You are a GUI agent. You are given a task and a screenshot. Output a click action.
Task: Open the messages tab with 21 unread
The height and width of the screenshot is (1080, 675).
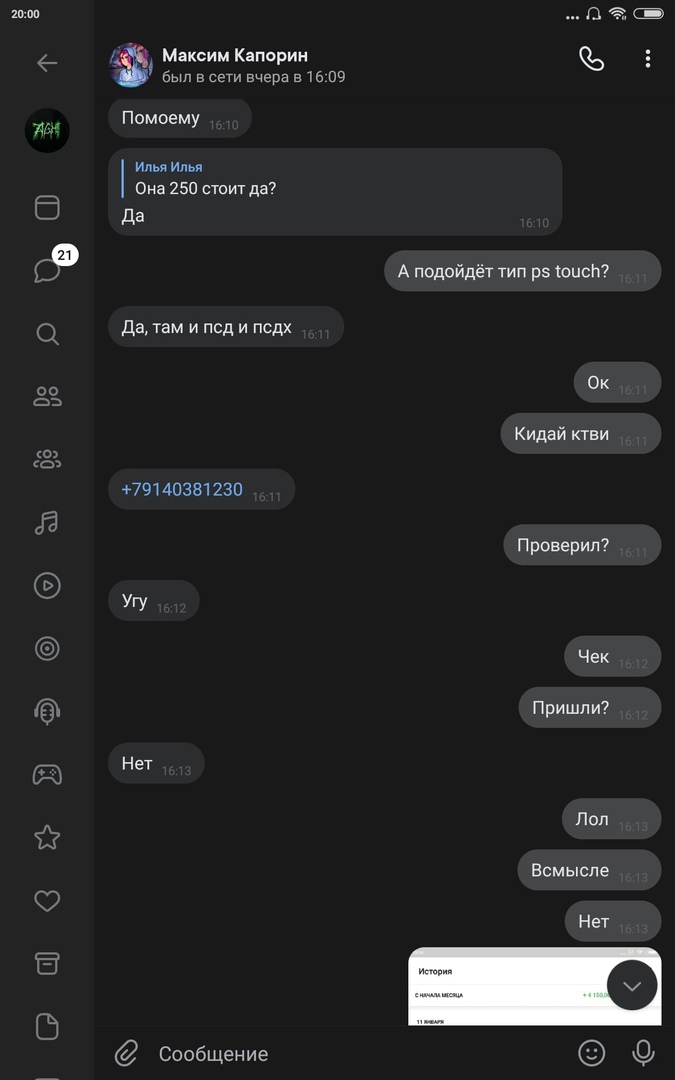[x=47, y=270]
